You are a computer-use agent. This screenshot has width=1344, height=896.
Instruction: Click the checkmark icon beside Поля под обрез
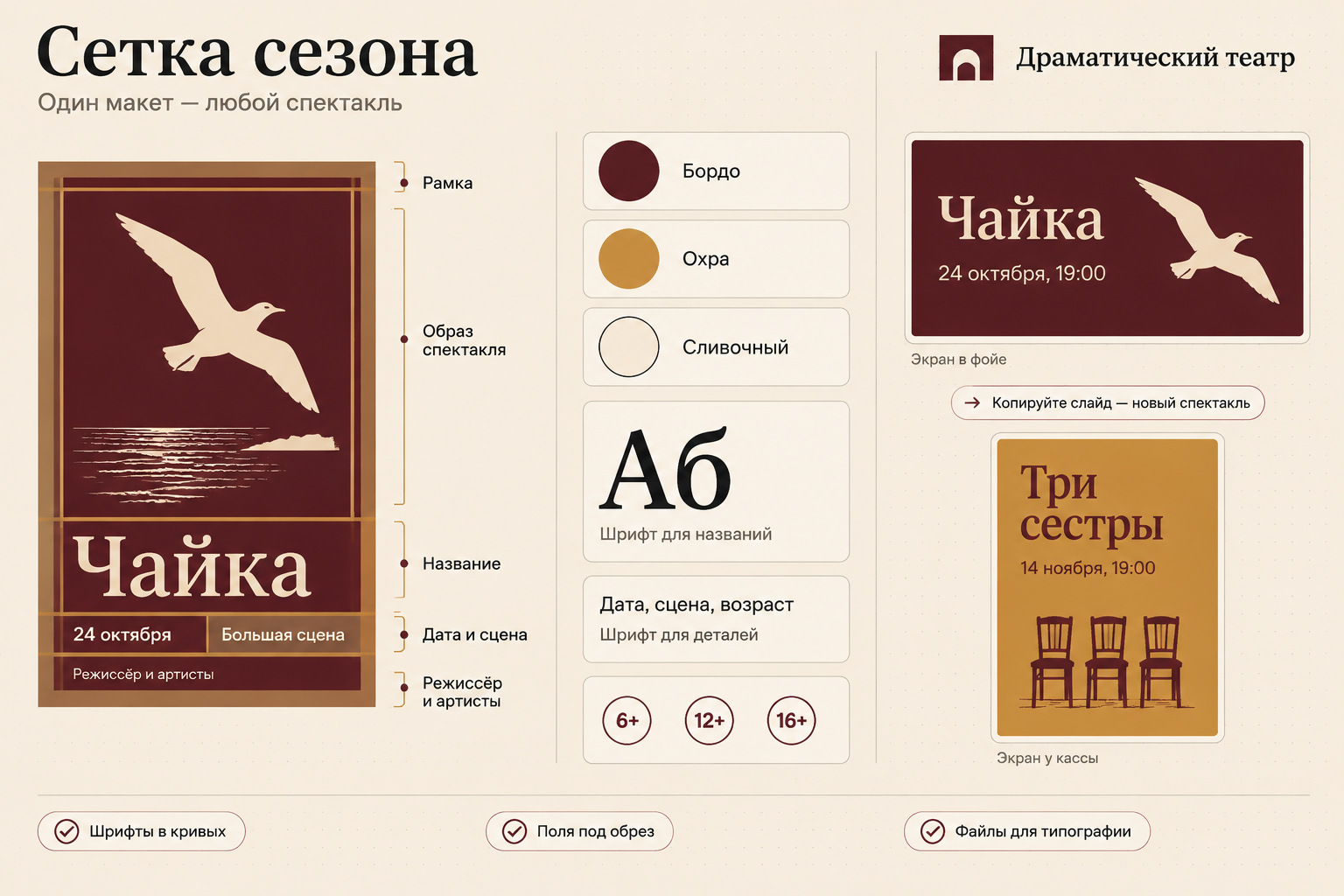[514, 831]
